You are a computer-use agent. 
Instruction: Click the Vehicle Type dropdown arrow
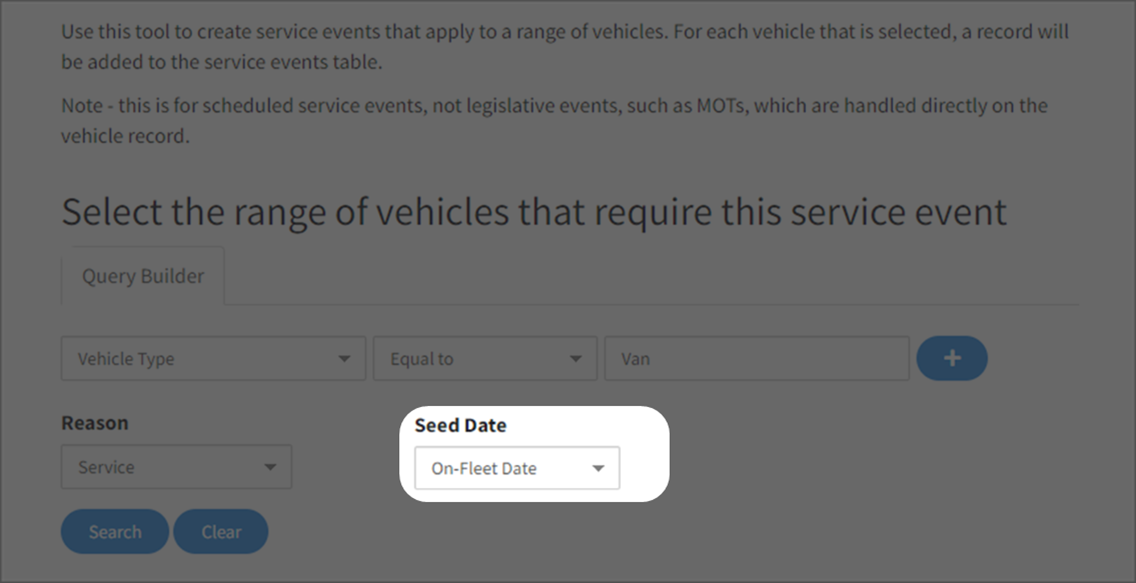(344, 359)
